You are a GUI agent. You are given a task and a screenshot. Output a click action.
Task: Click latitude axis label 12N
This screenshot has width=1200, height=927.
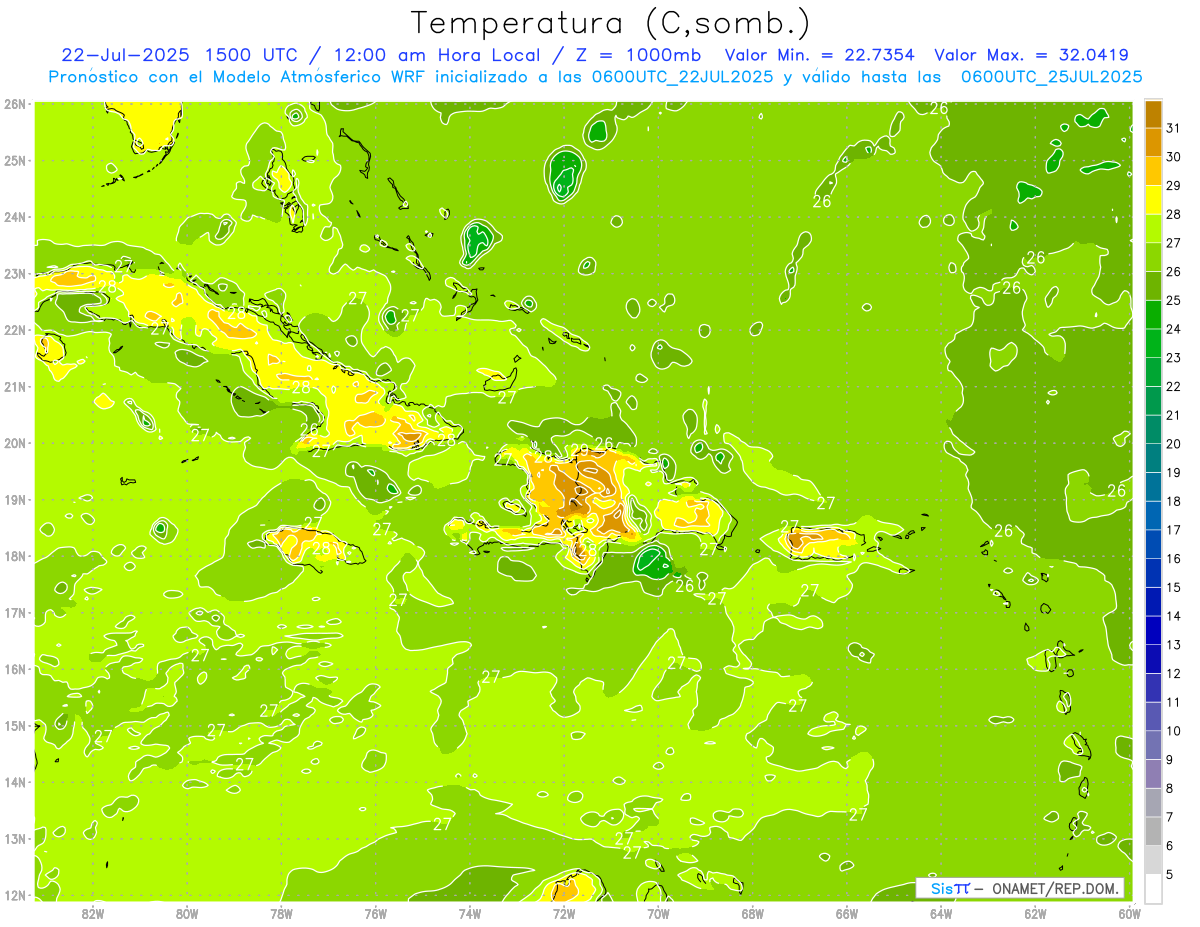coord(15,895)
